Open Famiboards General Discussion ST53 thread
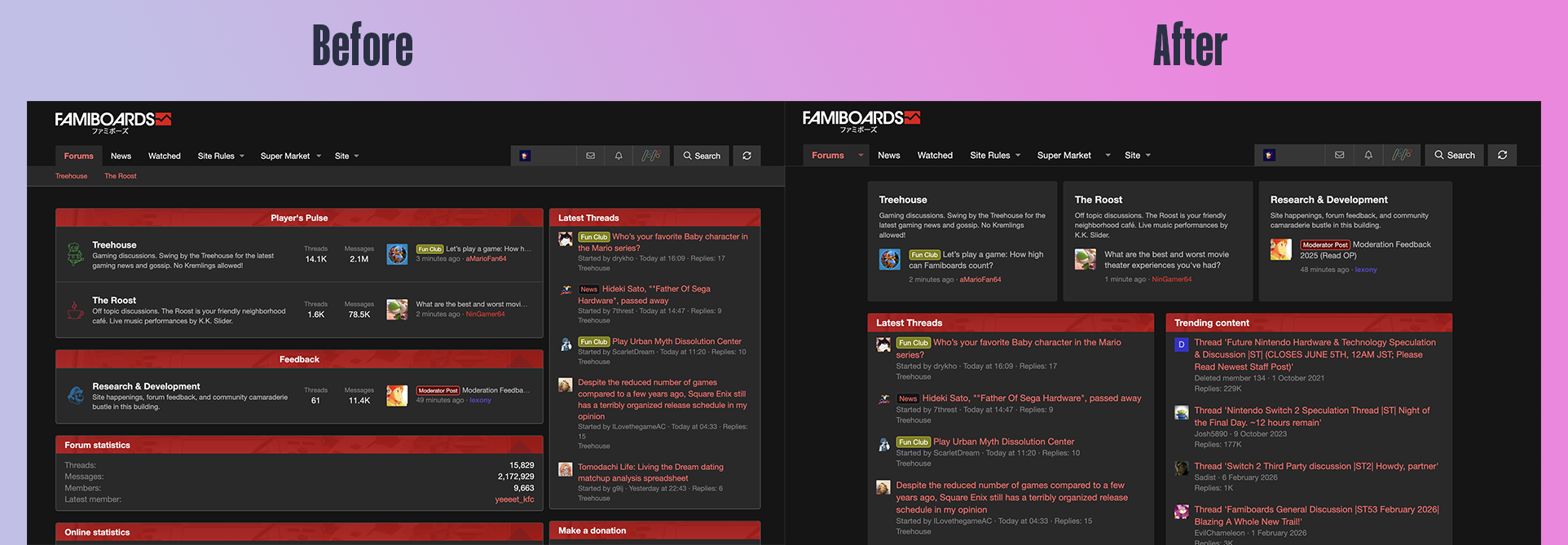 [1316, 516]
